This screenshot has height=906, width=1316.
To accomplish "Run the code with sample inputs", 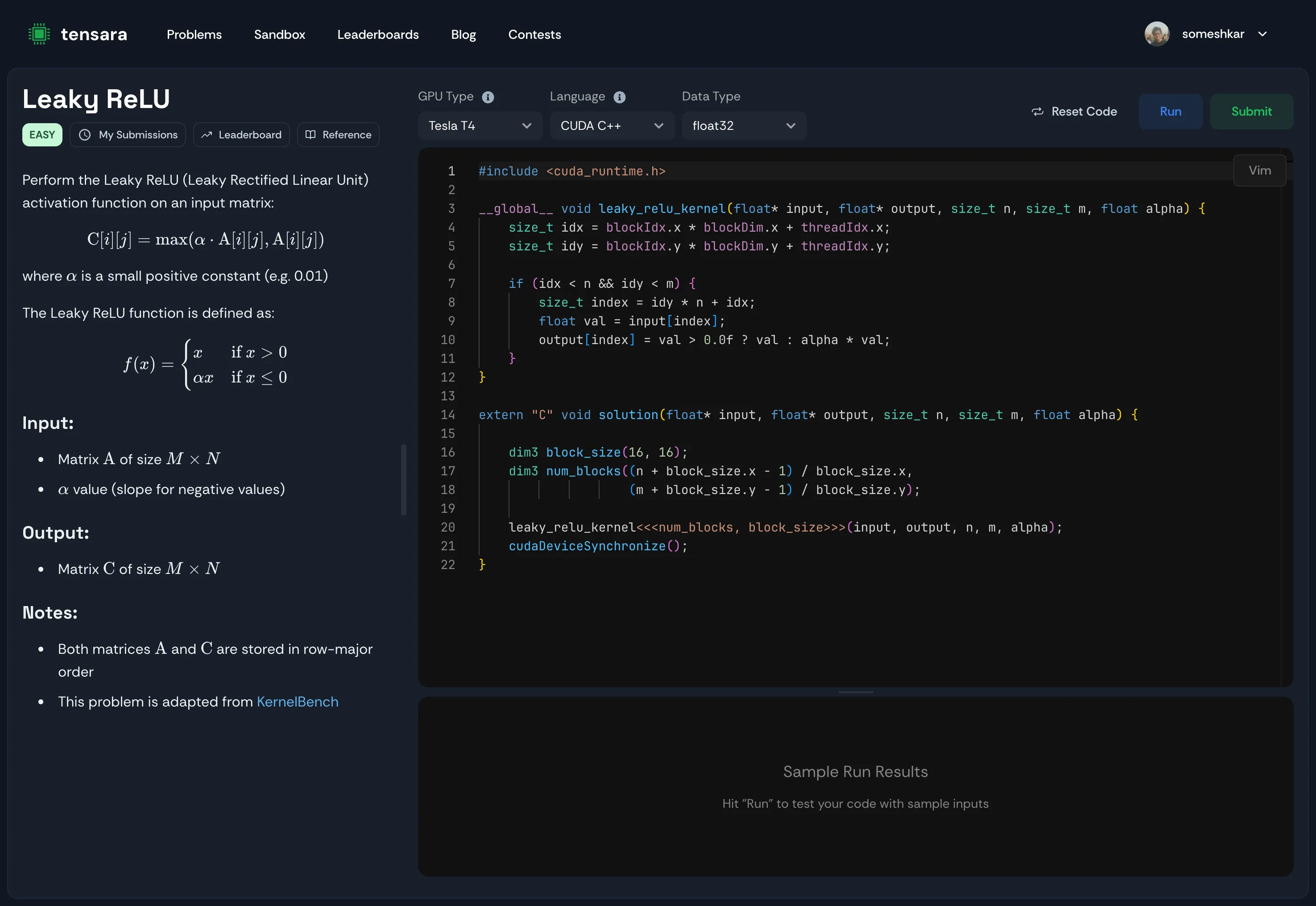I will [x=1170, y=111].
